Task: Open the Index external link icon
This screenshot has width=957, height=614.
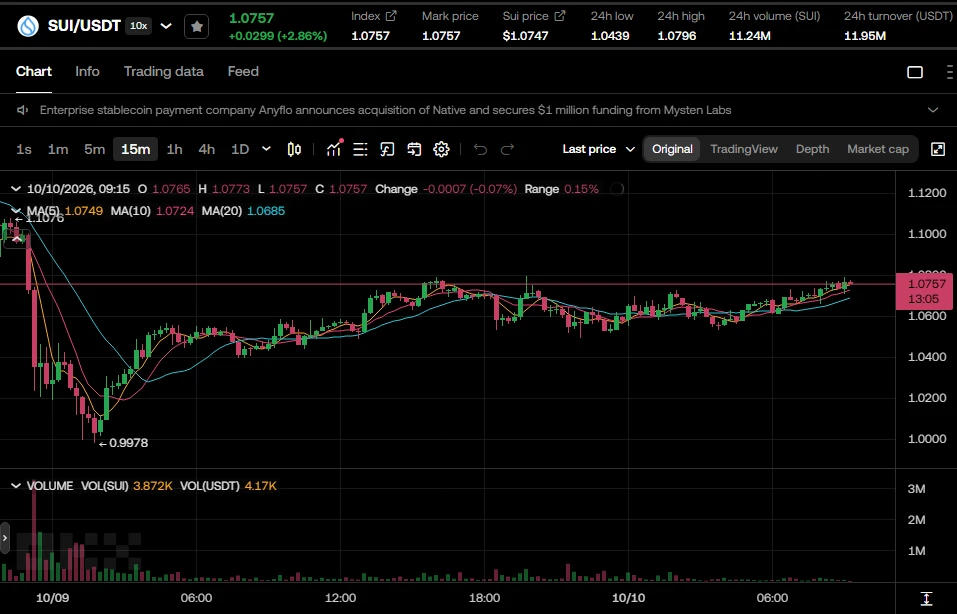Action: click(391, 16)
